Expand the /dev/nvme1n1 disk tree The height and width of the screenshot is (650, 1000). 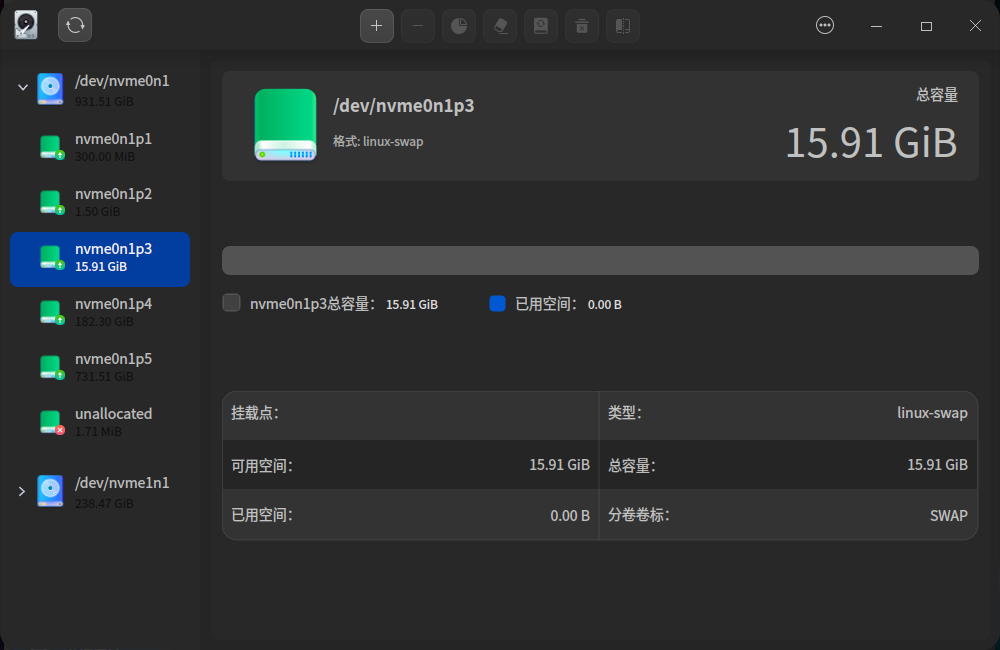22,491
